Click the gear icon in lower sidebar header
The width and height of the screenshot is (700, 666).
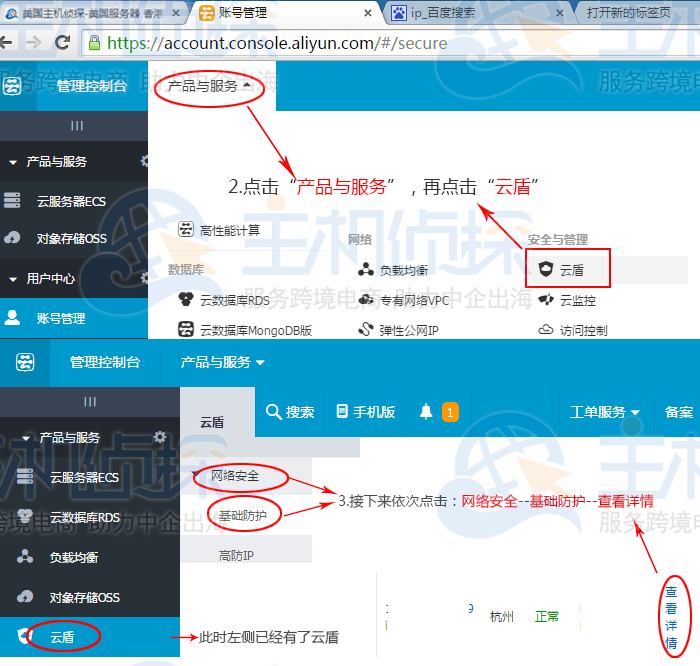tap(159, 437)
